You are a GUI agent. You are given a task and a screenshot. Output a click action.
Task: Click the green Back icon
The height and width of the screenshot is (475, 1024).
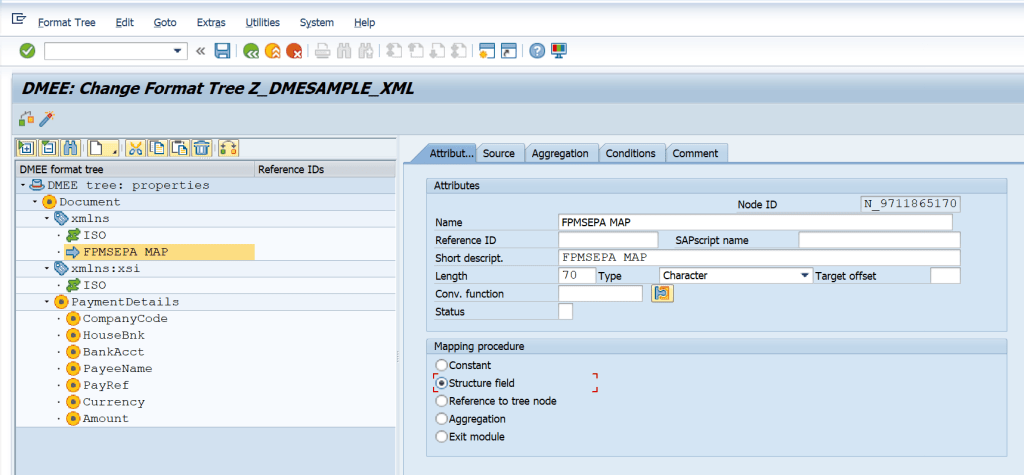251,51
